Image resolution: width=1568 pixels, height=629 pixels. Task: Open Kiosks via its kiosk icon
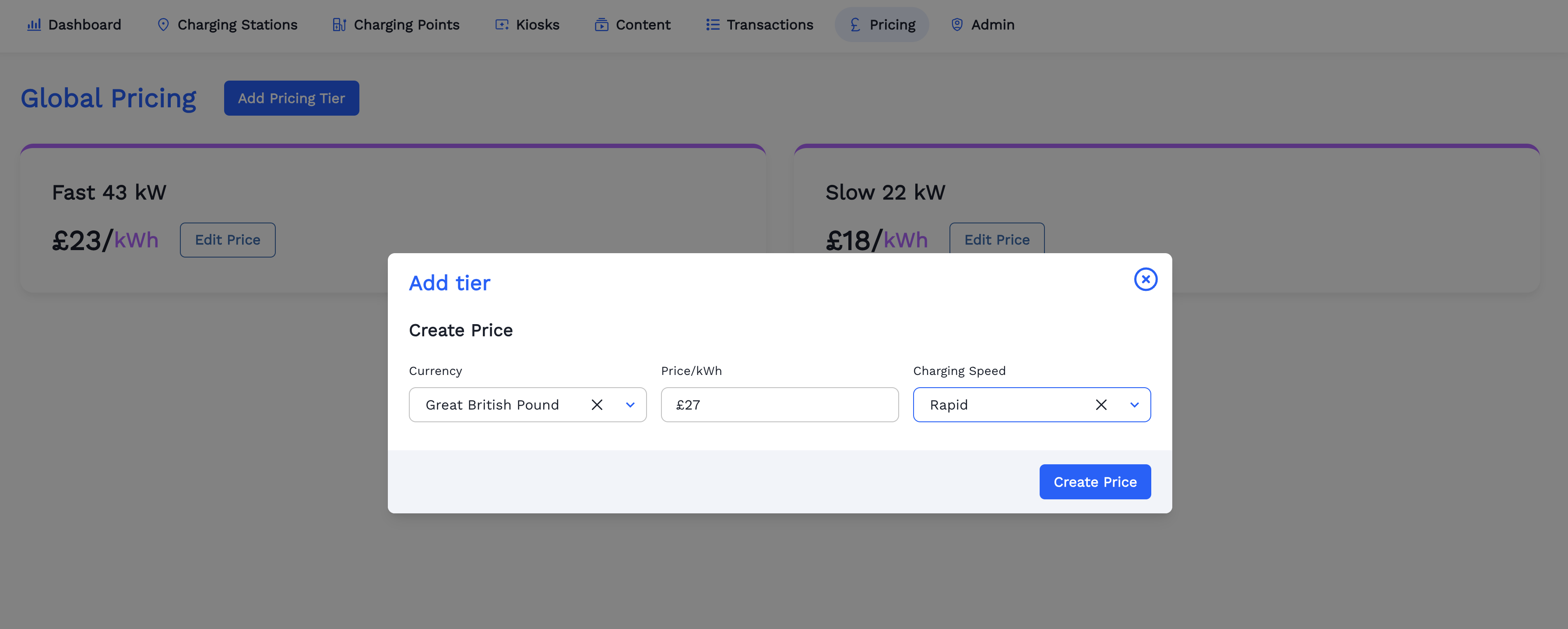(x=500, y=25)
